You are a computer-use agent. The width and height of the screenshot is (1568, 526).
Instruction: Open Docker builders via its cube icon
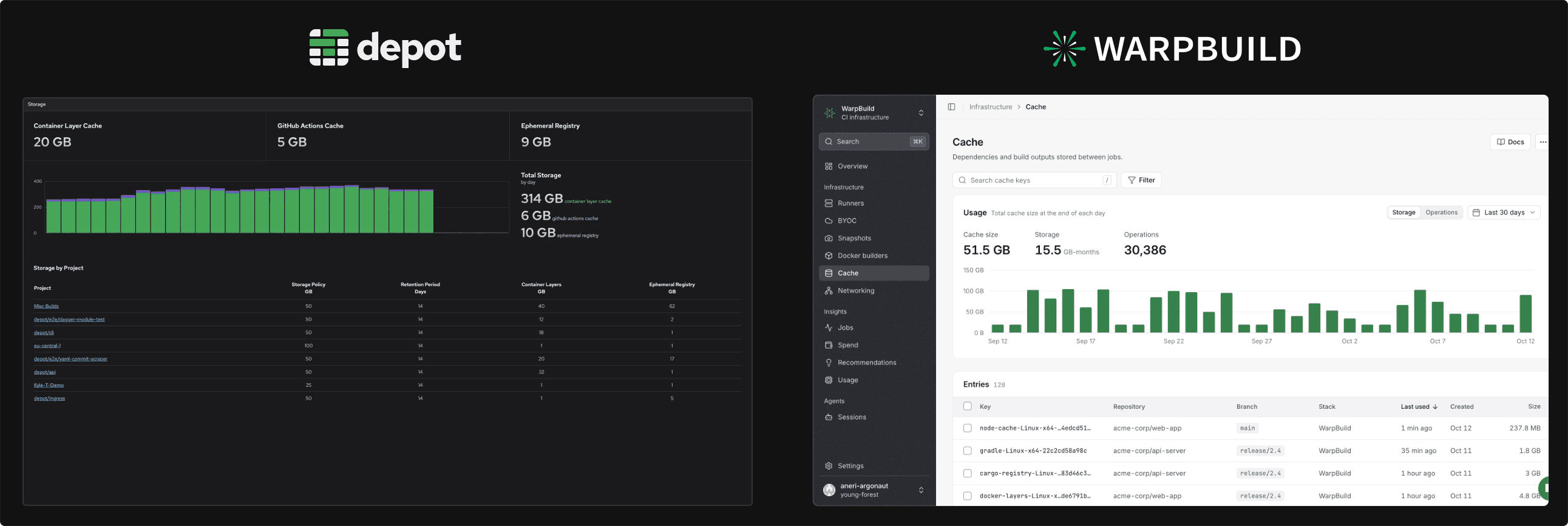pyautogui.click(x=829, y=256)
